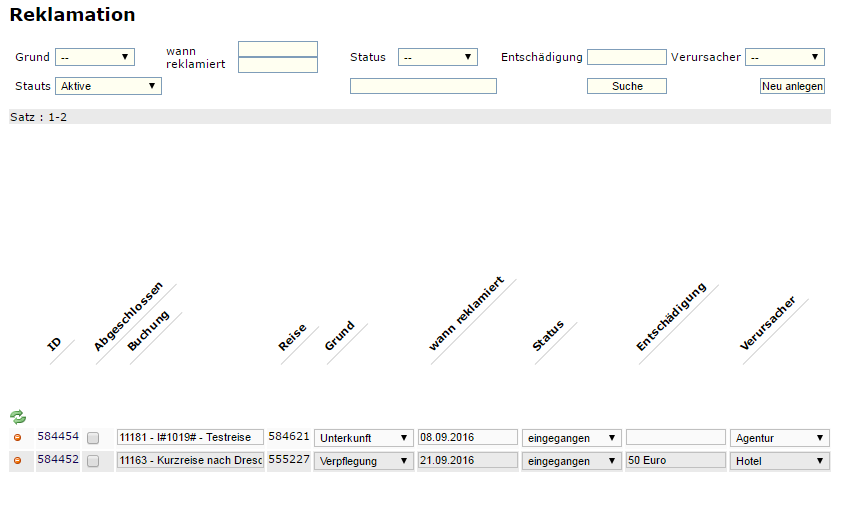Click the Neu anlegen button
This screenshot has height=520, width=855.
(x=792, y=86)
